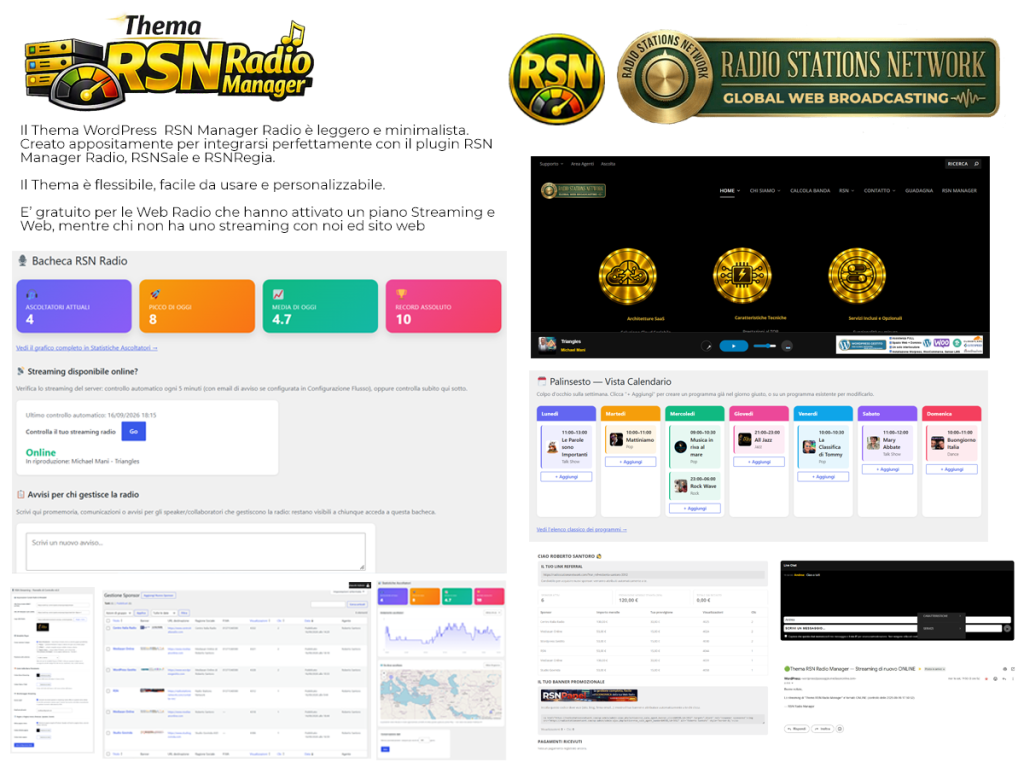Open Area Agenti in top bar
The width and height of the screenshot is (1024, 768).
pyautogui.click(x=583, y=164)
